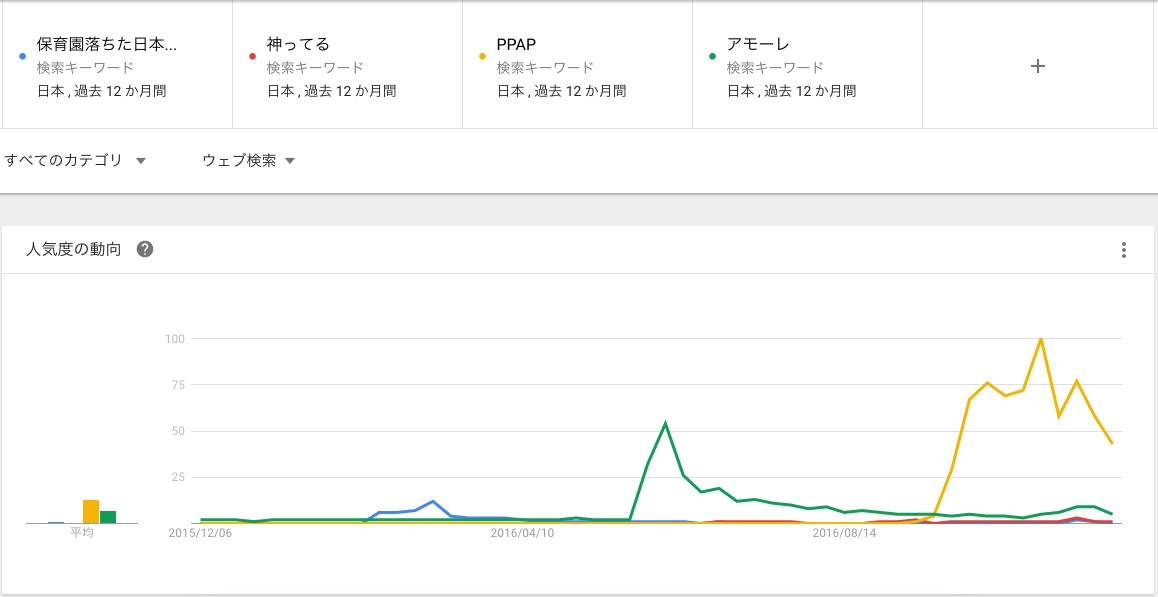1158x597 pixels.
Task: Click the yellow PPAP average bar
Action: [90, 511]
